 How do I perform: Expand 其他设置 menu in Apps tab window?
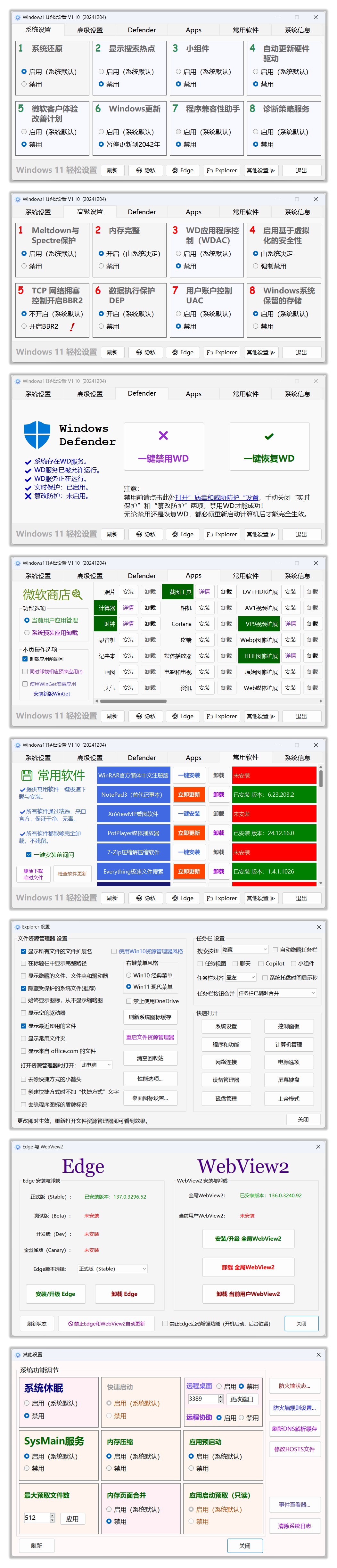tap(260, 717)
